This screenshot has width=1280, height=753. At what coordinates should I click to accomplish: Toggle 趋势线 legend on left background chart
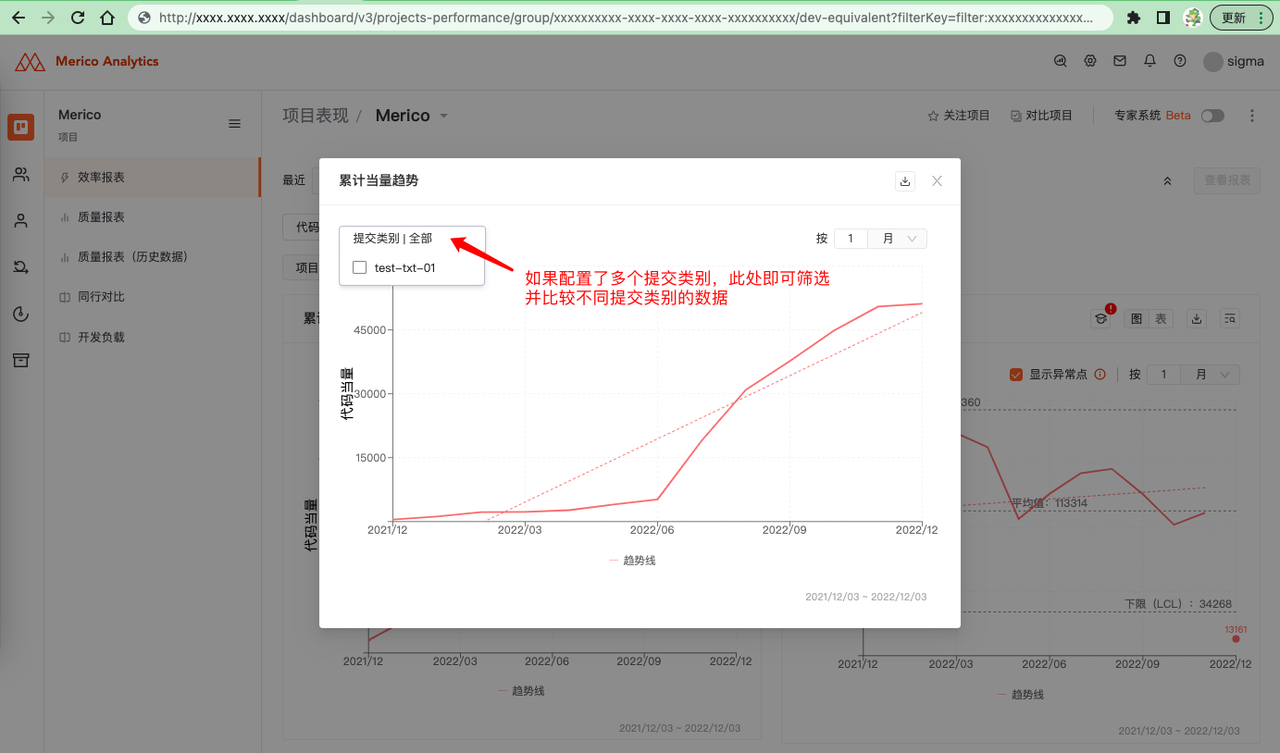pos(521,691)
